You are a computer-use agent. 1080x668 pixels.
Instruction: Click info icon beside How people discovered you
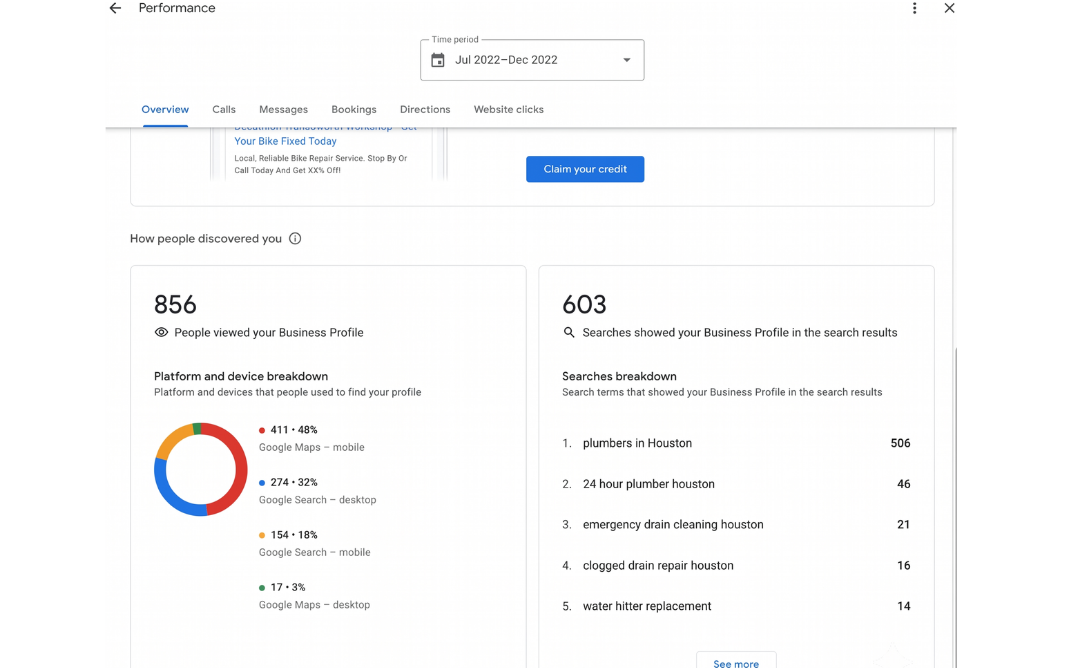(295, 238)
